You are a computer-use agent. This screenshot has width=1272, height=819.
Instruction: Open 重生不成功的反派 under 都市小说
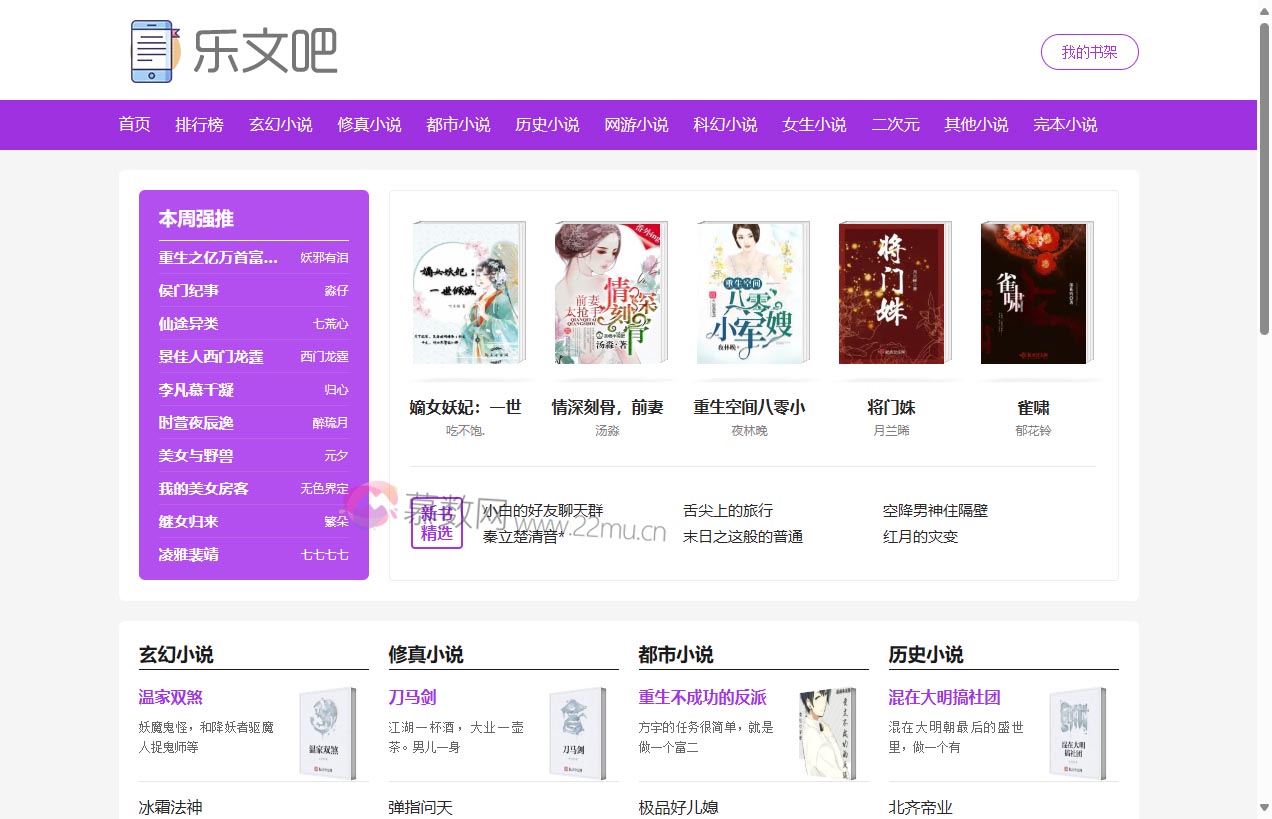(x=702, y=697)
